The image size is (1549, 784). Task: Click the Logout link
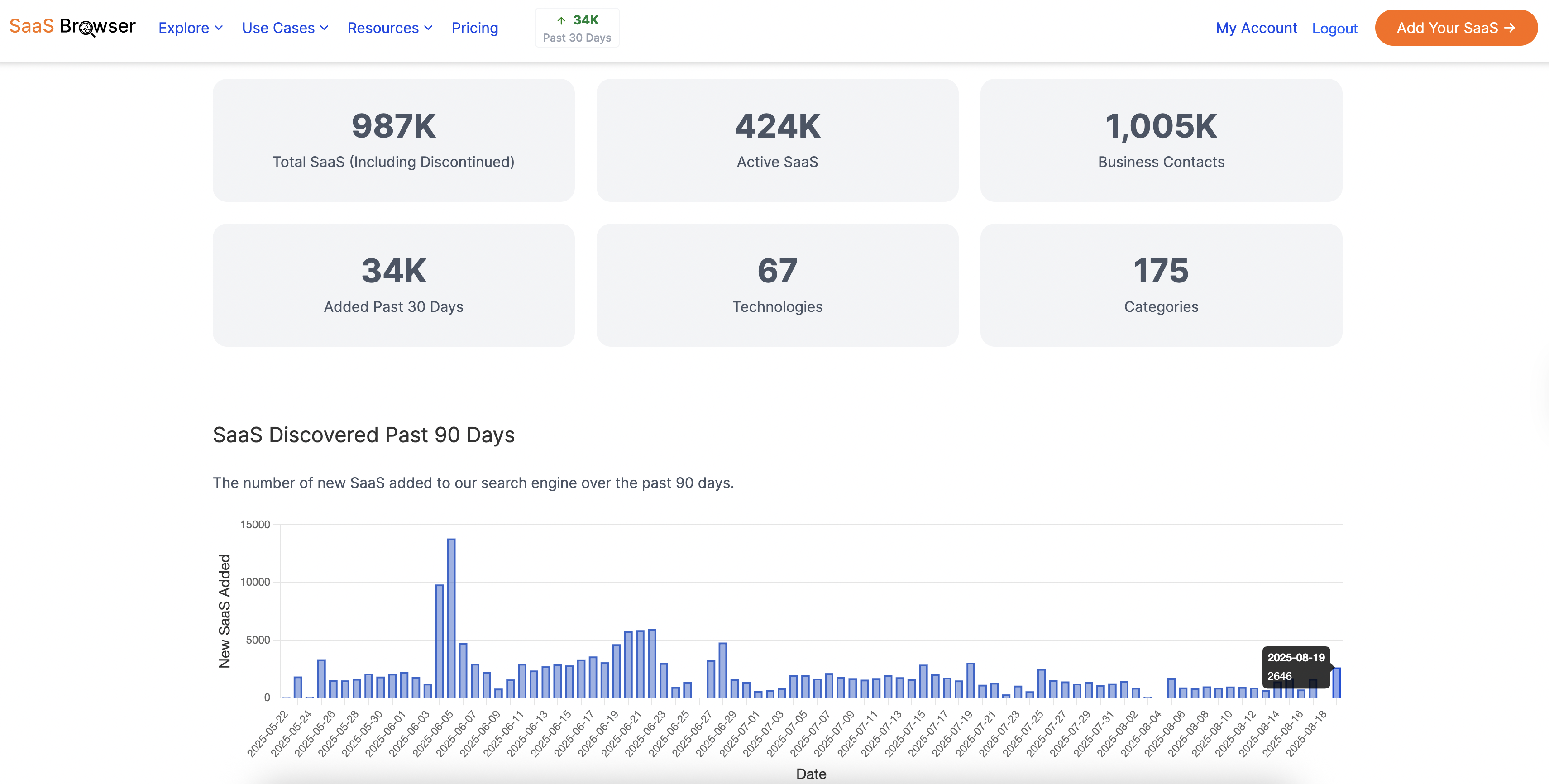coord(1334,28)
